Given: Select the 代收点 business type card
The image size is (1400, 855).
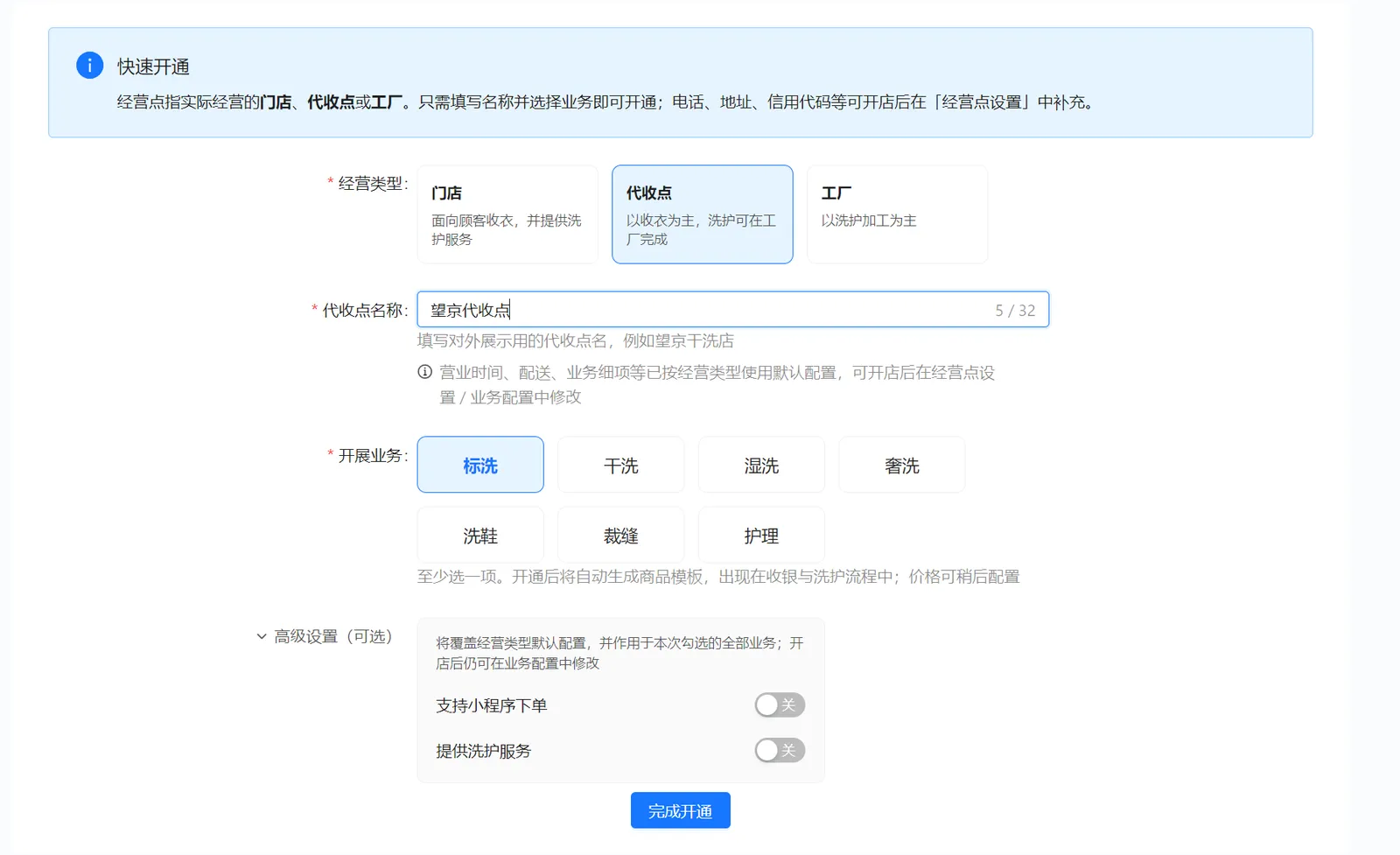Looking at the screenshot, I should [703, 214].
